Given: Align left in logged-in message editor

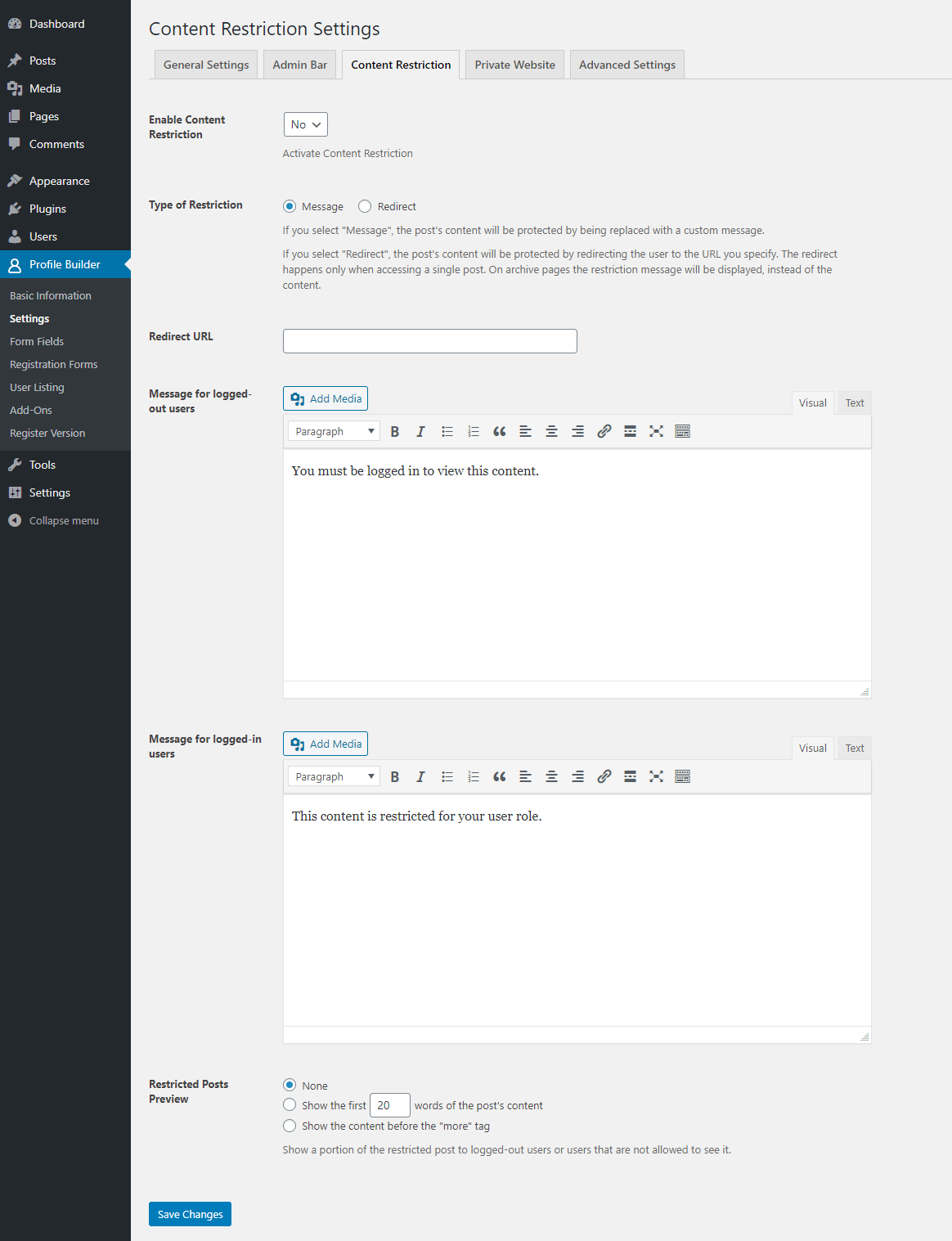Looking at the screenshot, I should (526, 776).
